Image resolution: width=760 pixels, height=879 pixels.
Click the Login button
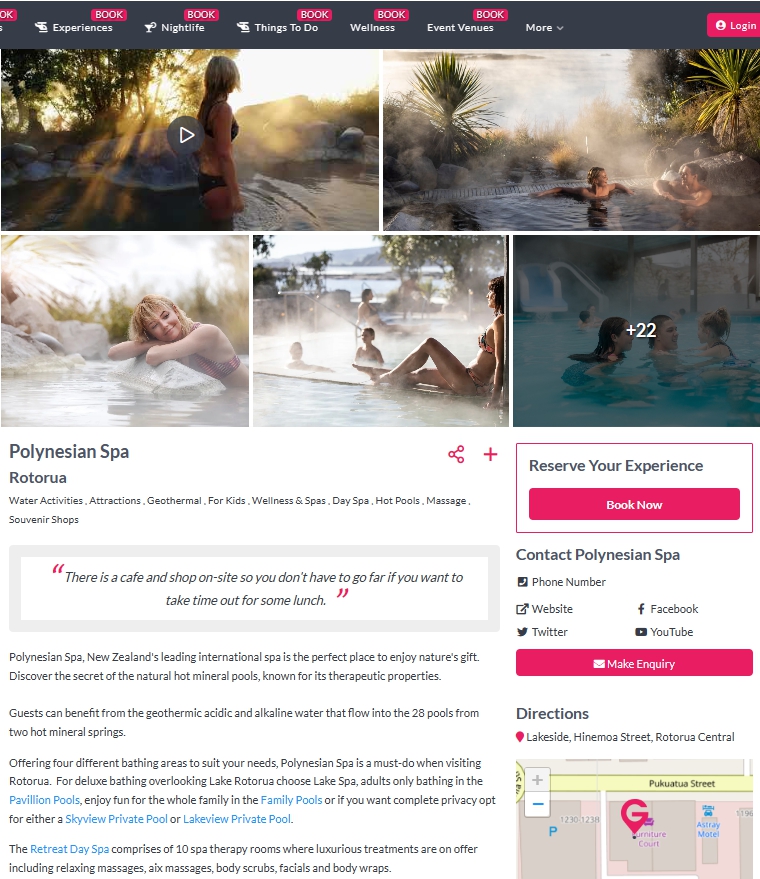(736, 25)
